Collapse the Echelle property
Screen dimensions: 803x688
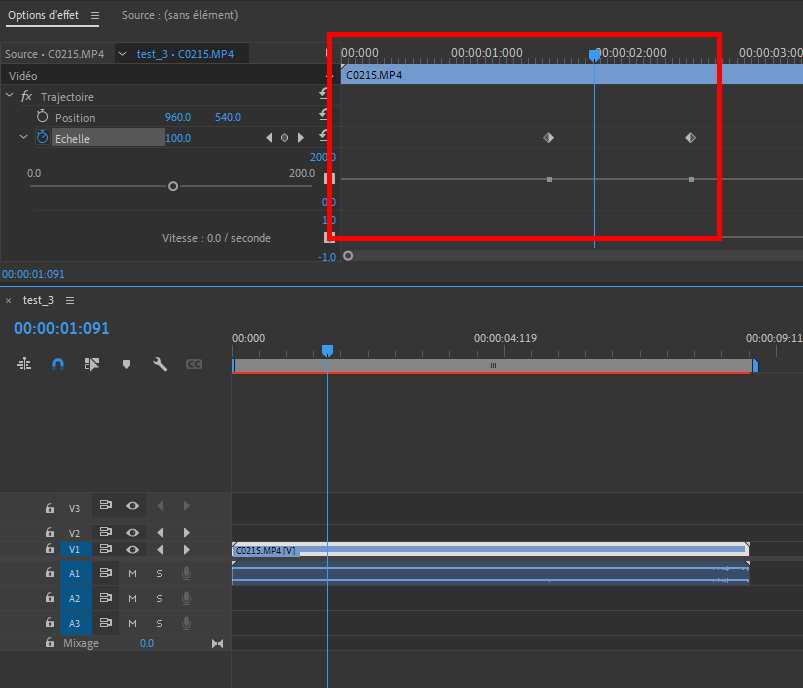[x=23, y=137]
